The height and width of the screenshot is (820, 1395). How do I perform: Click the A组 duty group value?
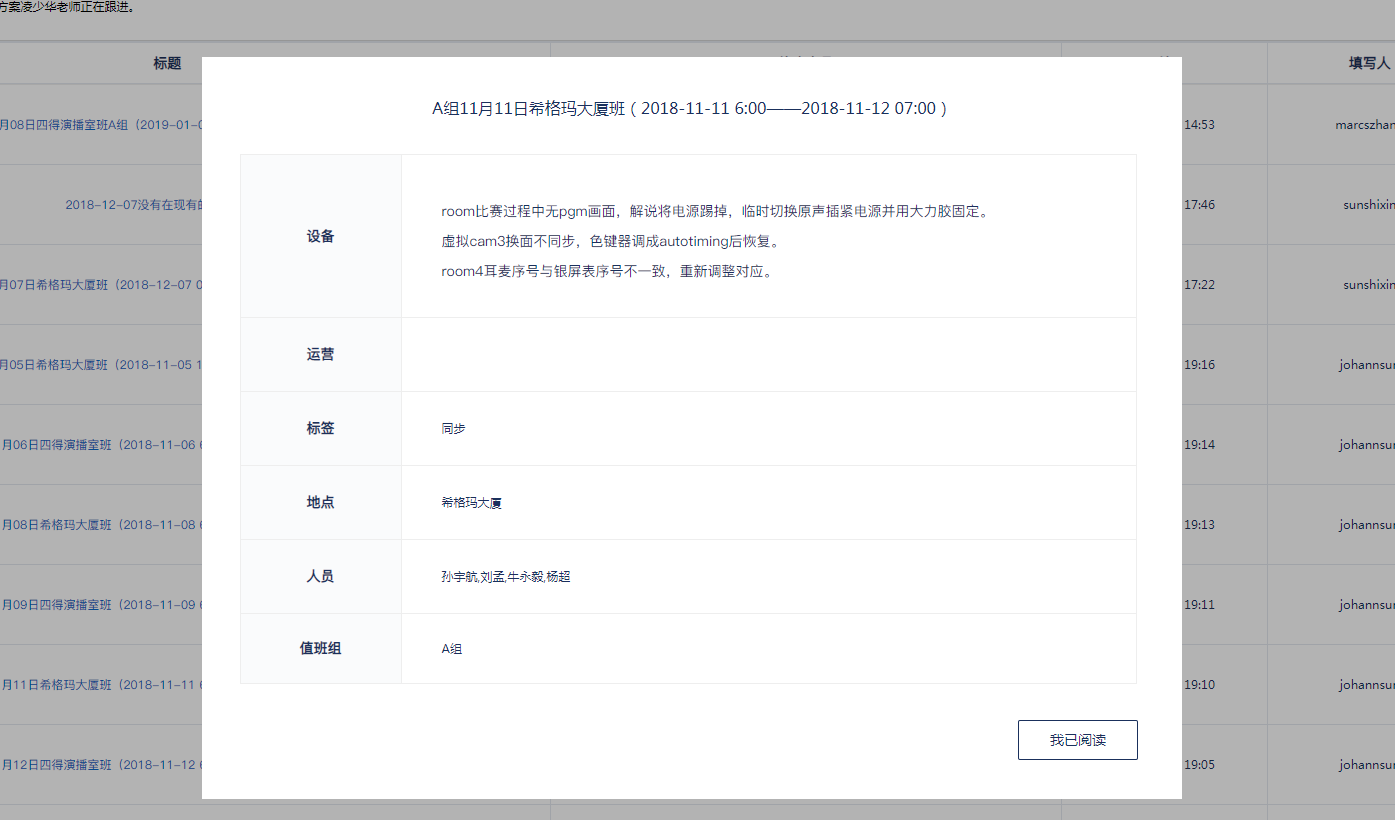[452, 649]
